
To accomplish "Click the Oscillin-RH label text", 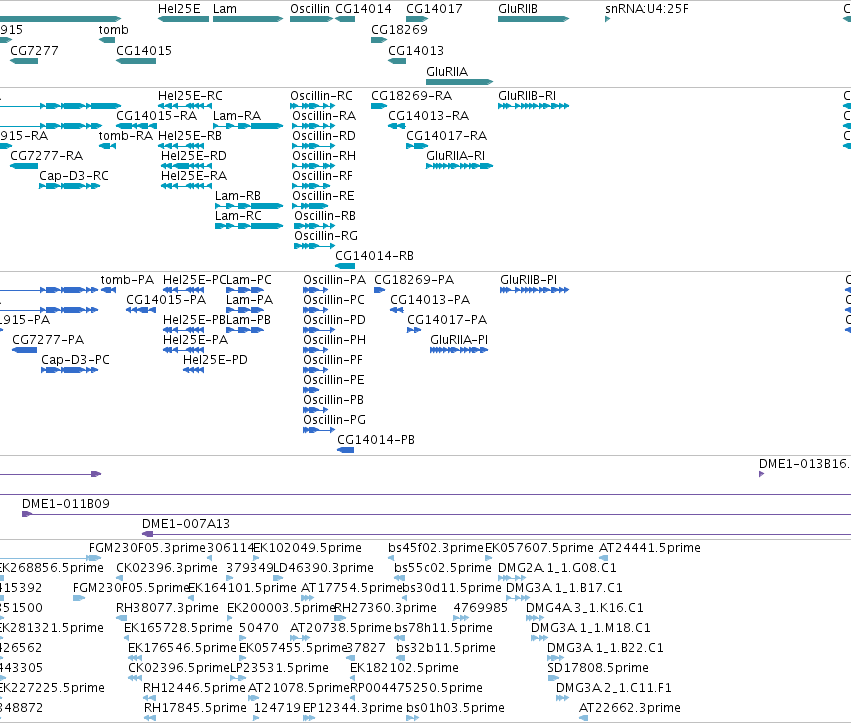I will pyautogui.click(x=324, y=156).
